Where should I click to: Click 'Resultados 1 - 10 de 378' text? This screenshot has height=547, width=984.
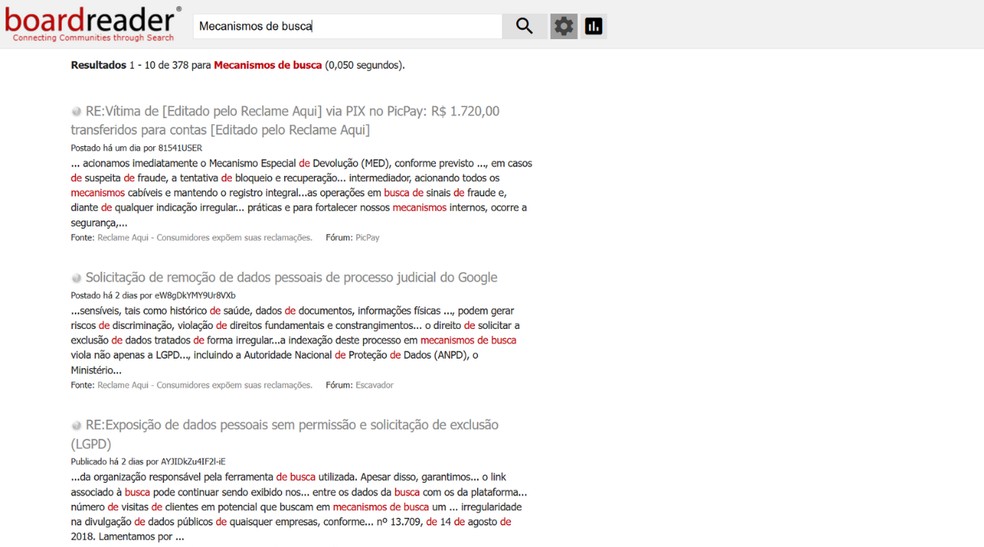(129, 65)
